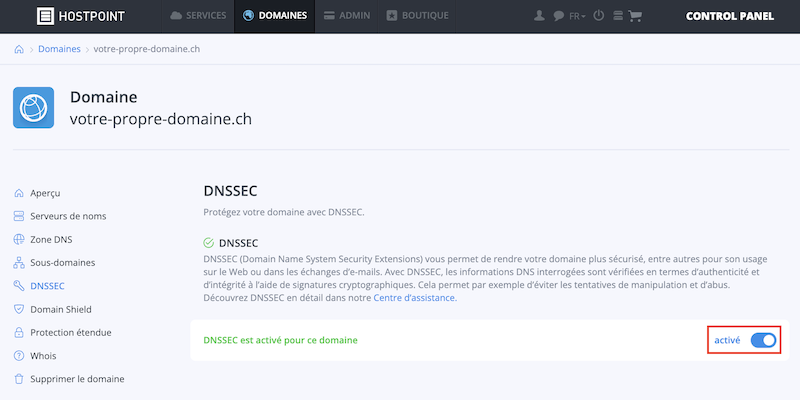Click the Serveurs de noms icon

pos(19,216)
